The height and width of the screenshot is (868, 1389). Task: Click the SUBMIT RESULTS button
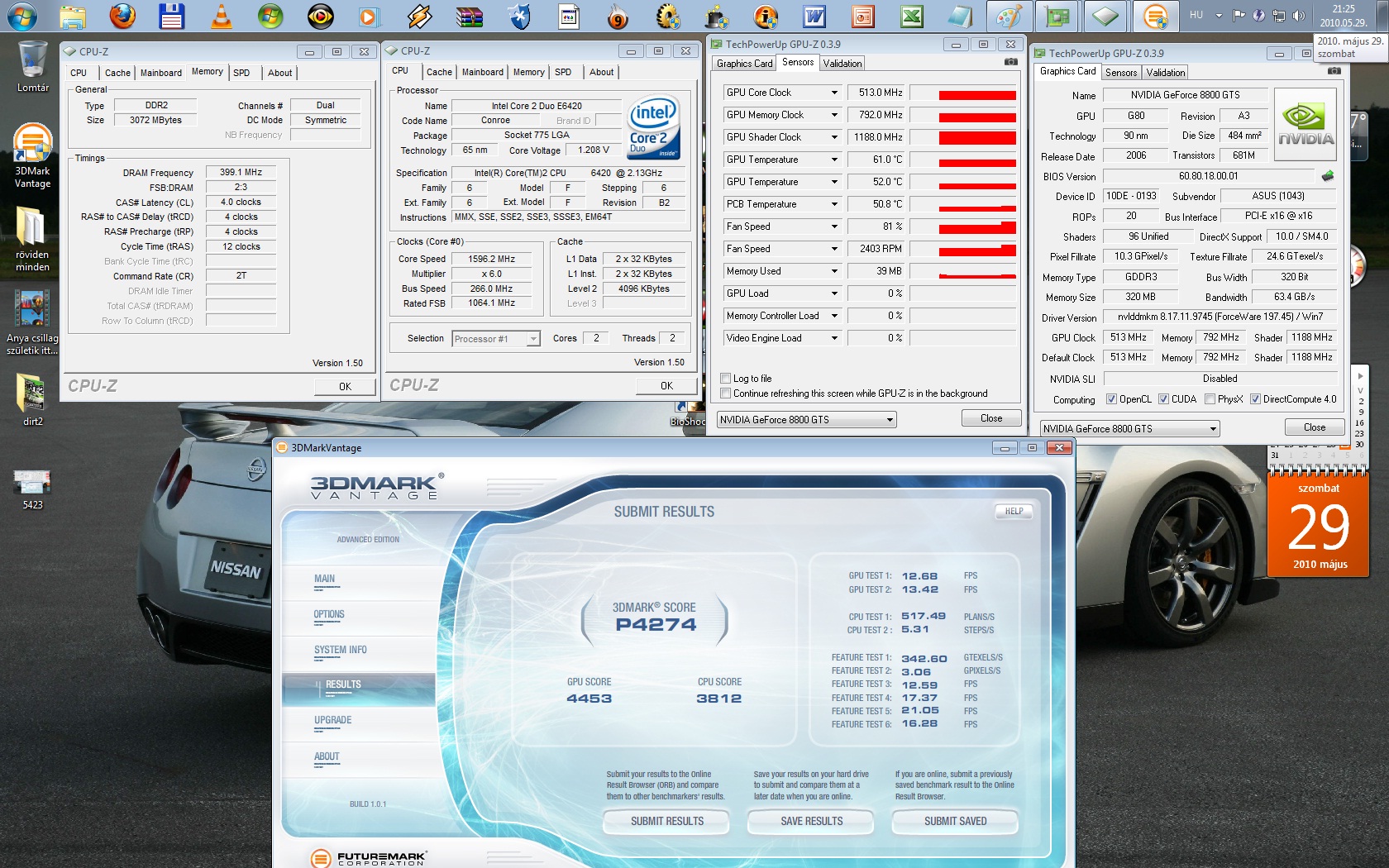tap(667, 822)
